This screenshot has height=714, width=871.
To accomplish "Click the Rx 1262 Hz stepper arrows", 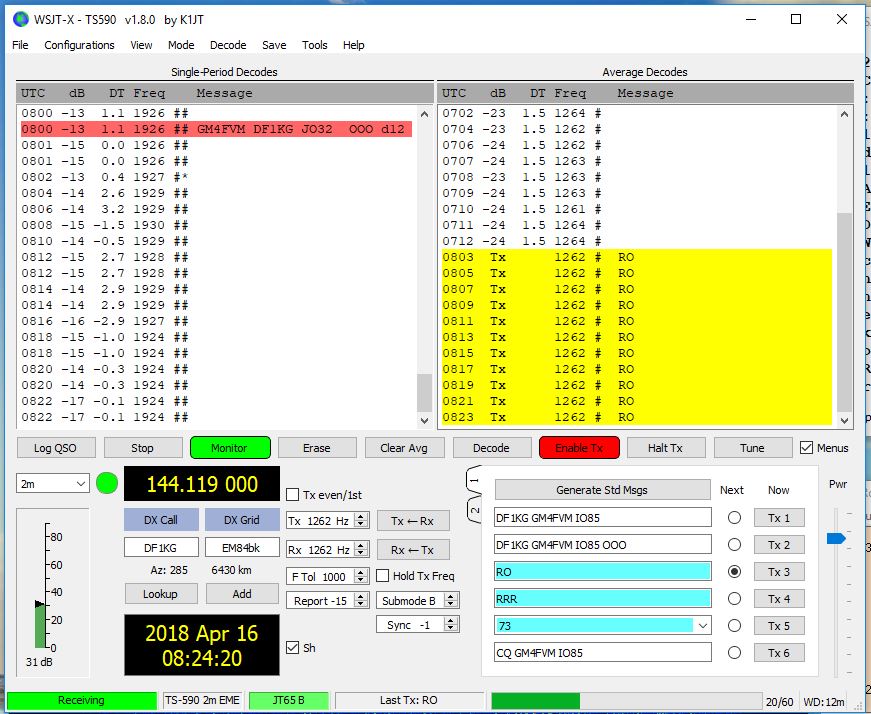I will (362, 550).
